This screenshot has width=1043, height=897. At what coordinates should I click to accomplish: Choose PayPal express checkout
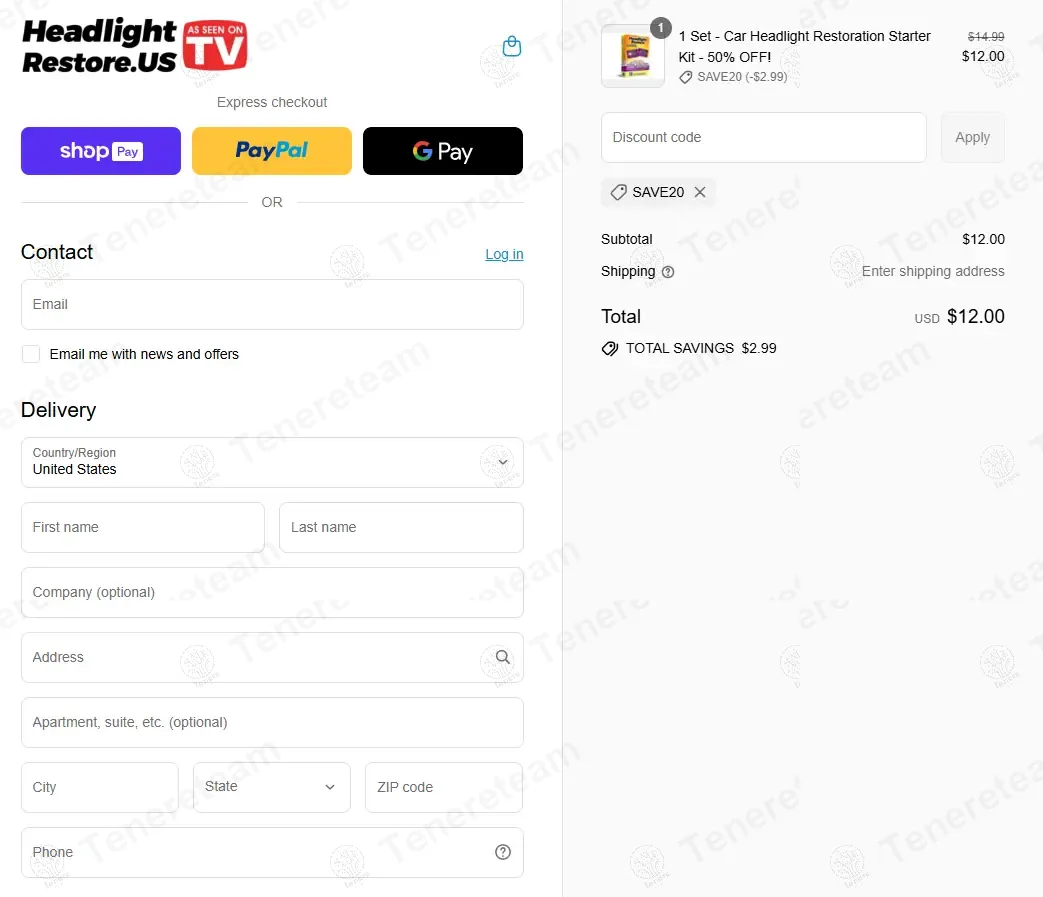271,151
